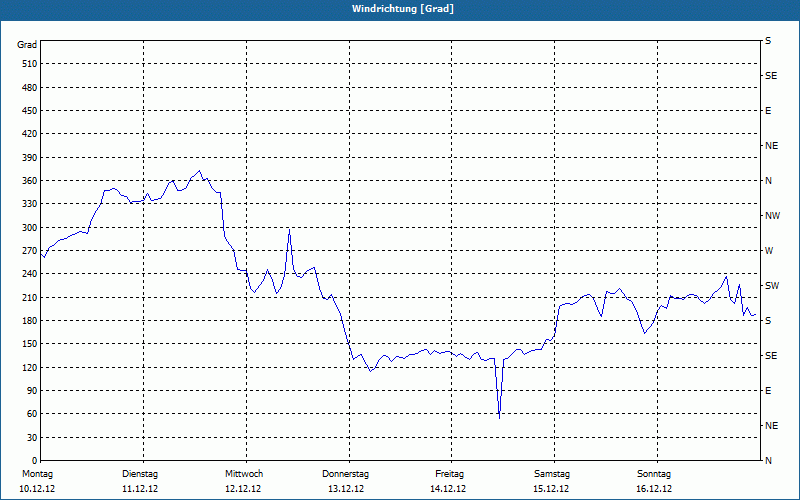Click the Windrichtung [Grad] chart title

(403, 9)
